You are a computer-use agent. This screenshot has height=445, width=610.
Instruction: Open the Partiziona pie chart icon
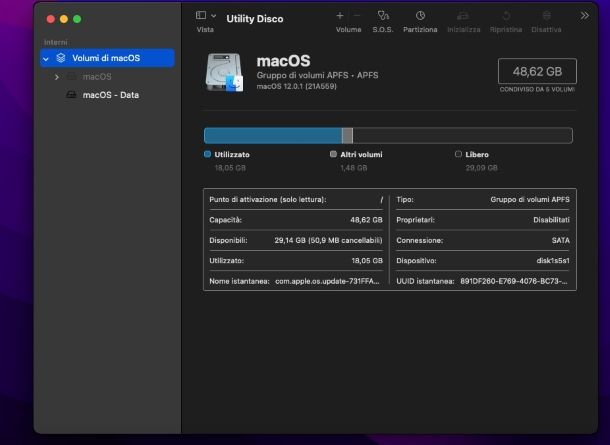click(420, 16)
